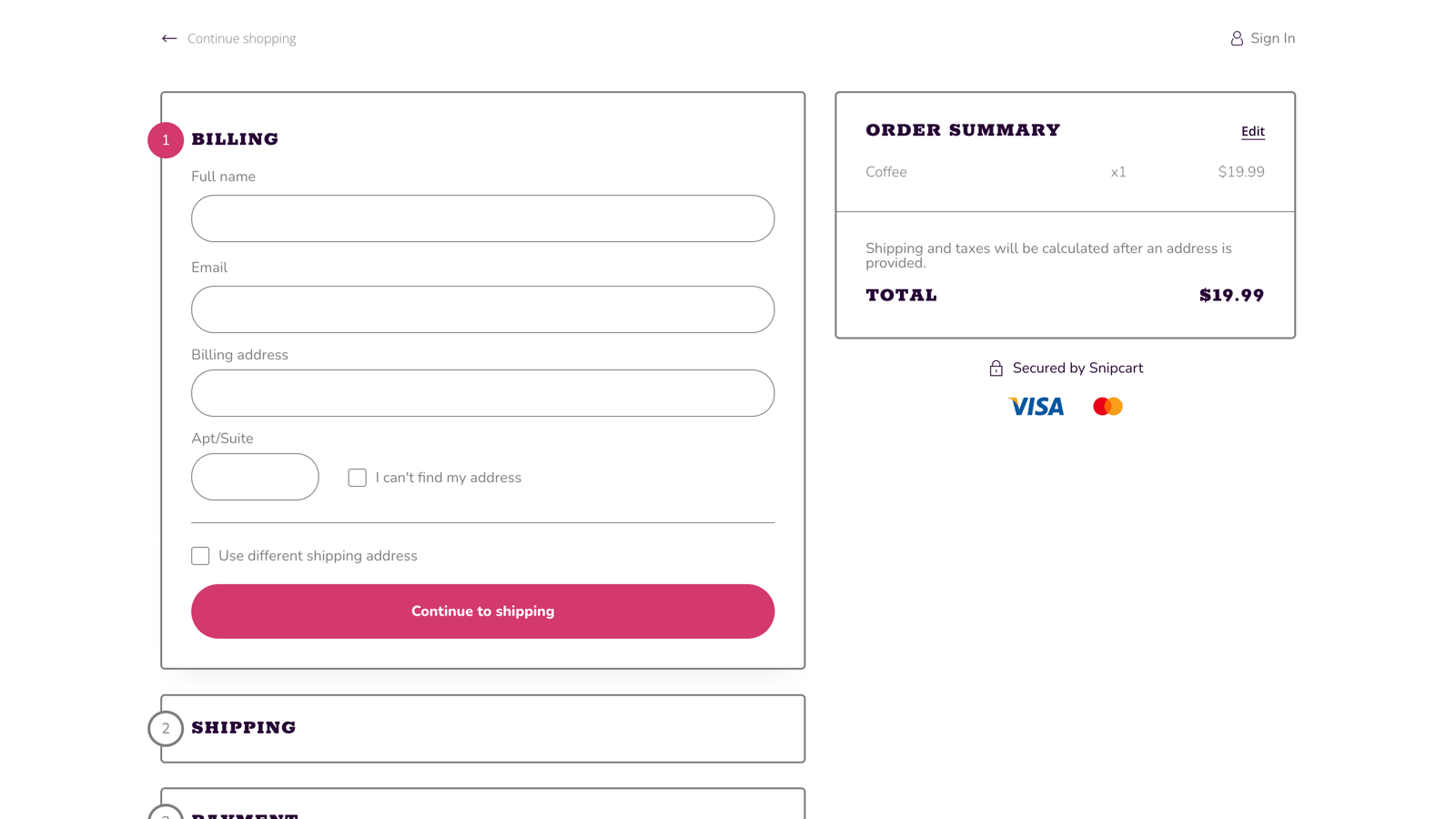Select the Visa payment logo
Viewport: 1456px width, 819px height.
(1036, 406)
